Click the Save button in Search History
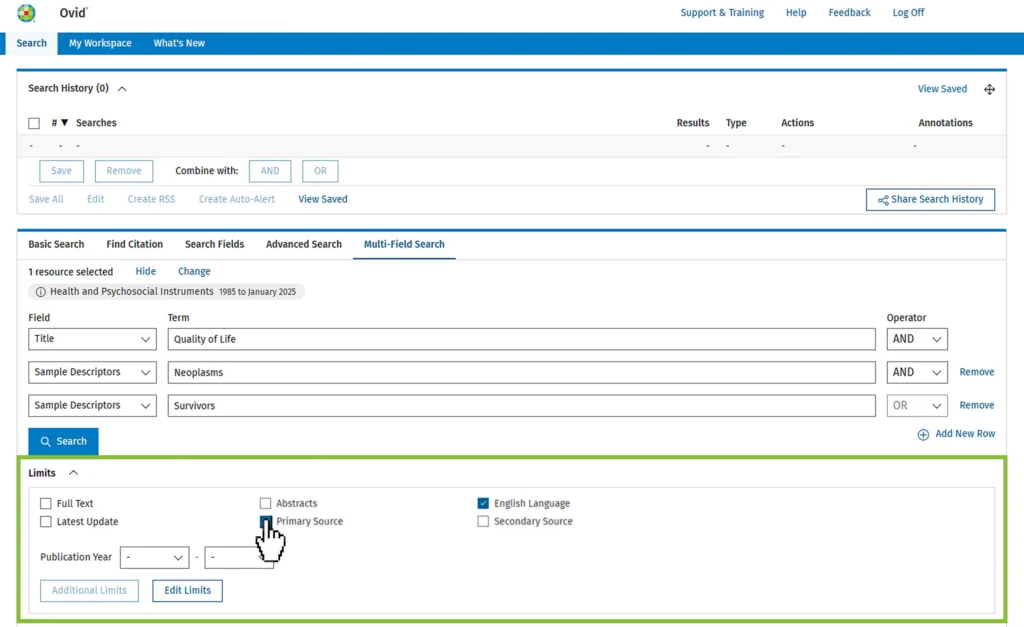This screenshot has width=1024, height=627. 61,171
